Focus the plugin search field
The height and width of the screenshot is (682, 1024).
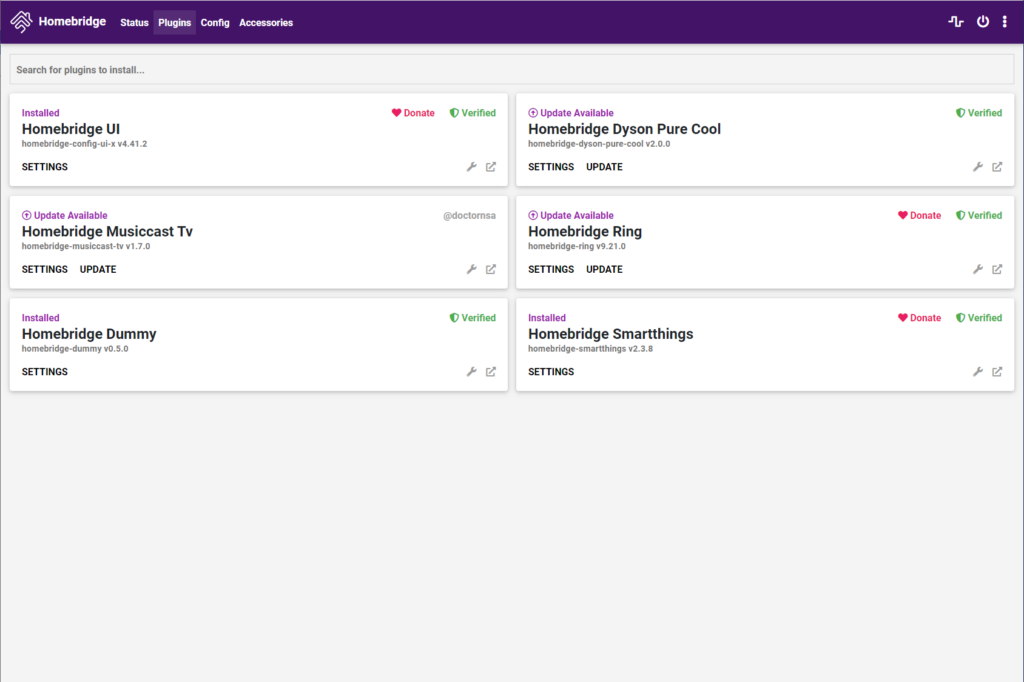pos(511,69)
